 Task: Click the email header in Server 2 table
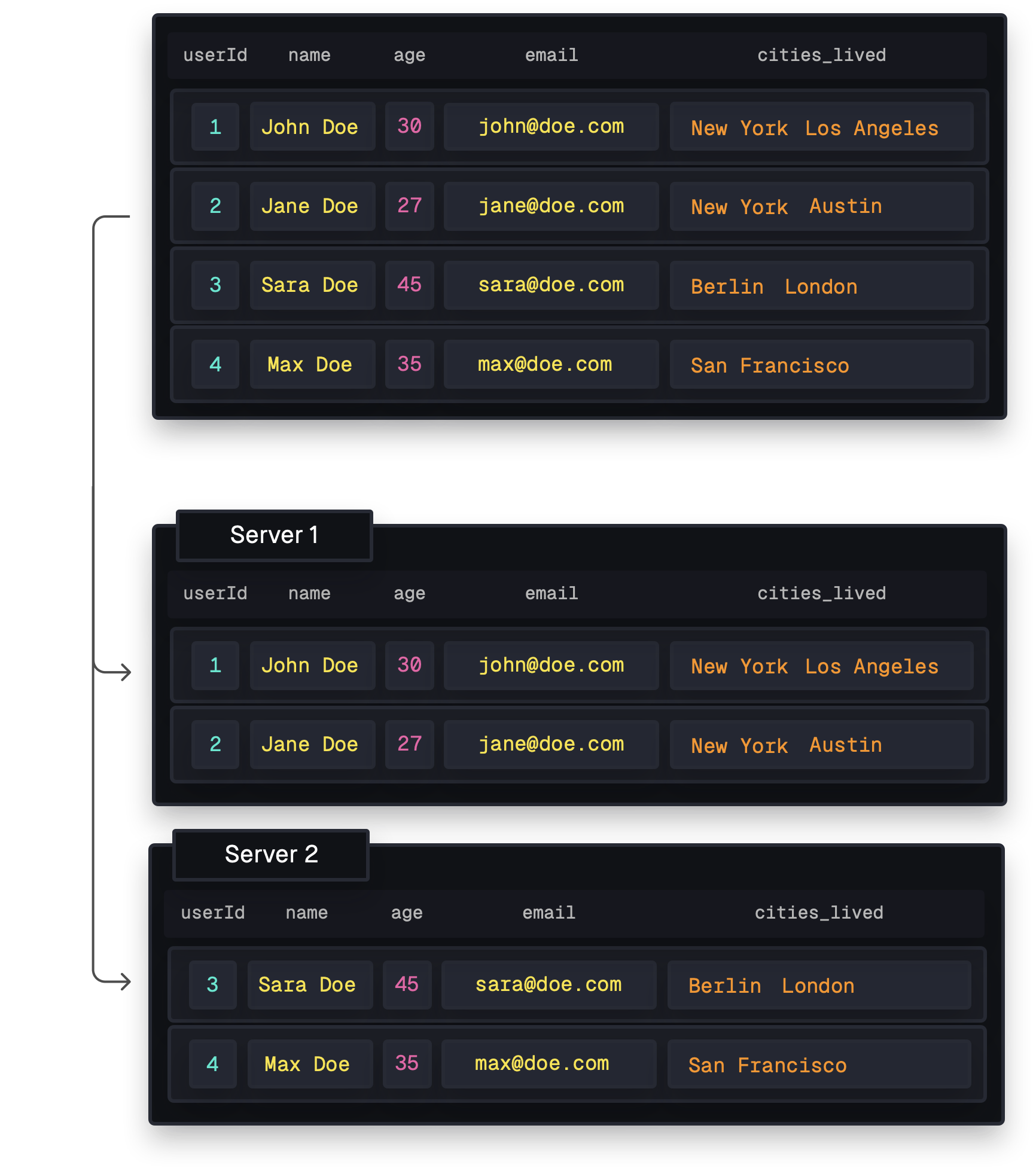tap(549, 913)
